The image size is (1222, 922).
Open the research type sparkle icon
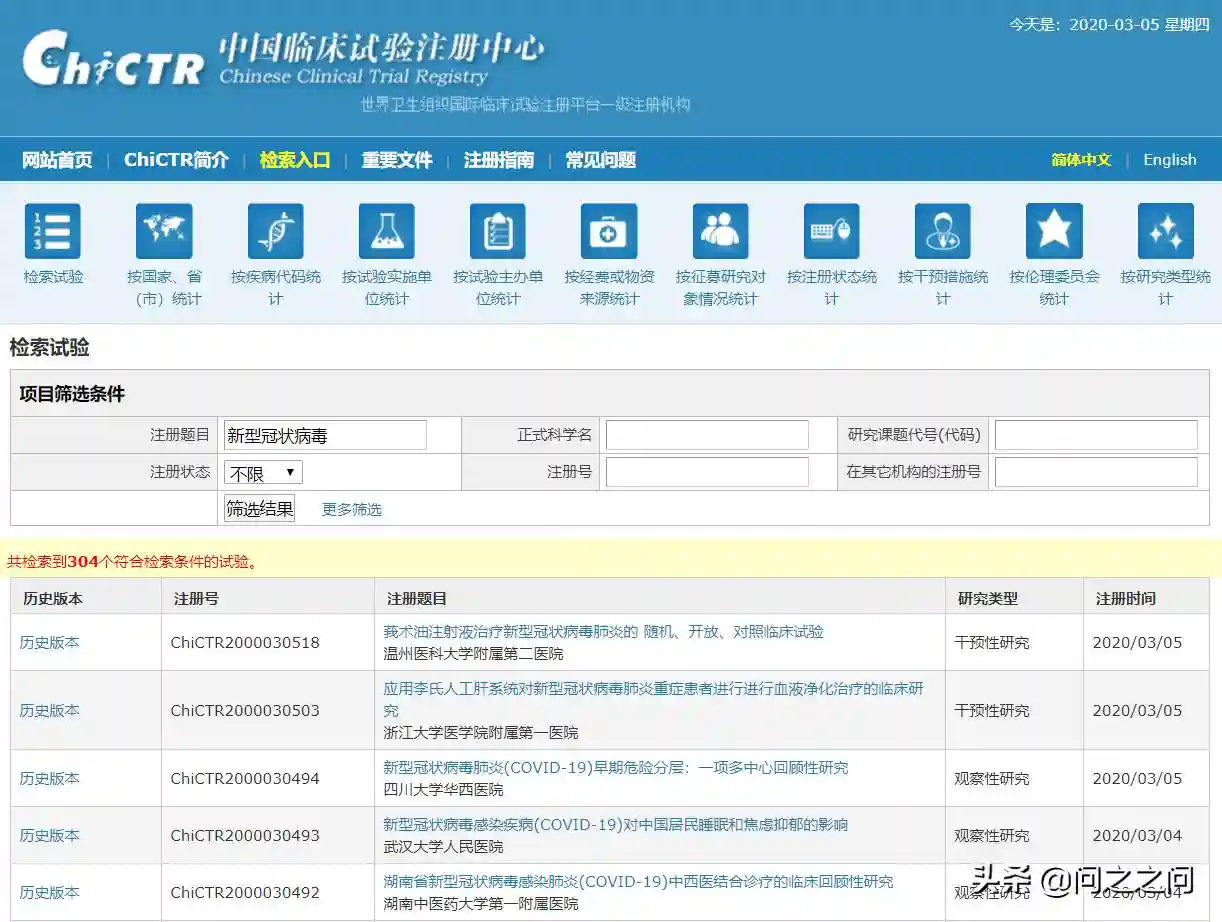[x=1165, y=232]
